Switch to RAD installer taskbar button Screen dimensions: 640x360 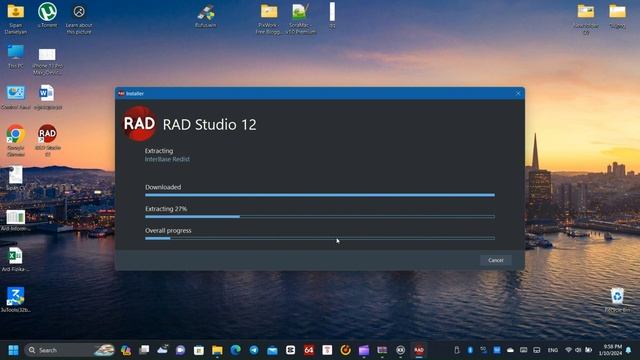(x=419, y=350)
